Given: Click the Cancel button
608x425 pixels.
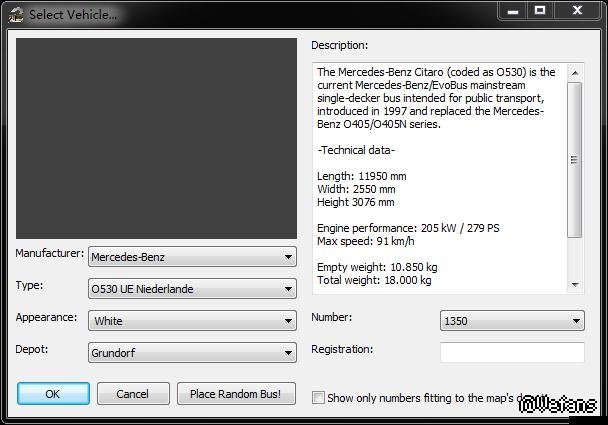Looking at the screenshot, I should pyautogui.click(x=133, y=394).
